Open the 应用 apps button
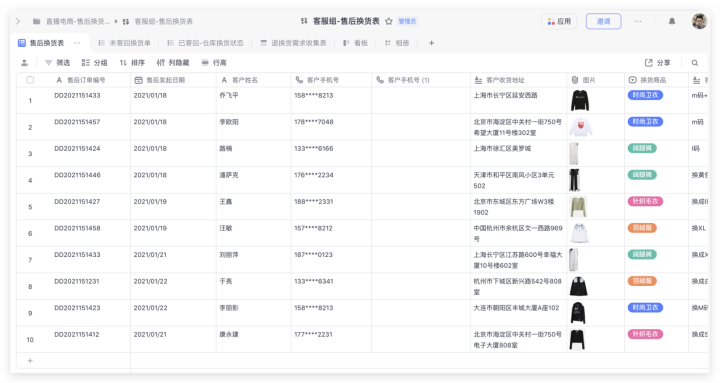This screenshot has height=383, width=720. (559, 21)
